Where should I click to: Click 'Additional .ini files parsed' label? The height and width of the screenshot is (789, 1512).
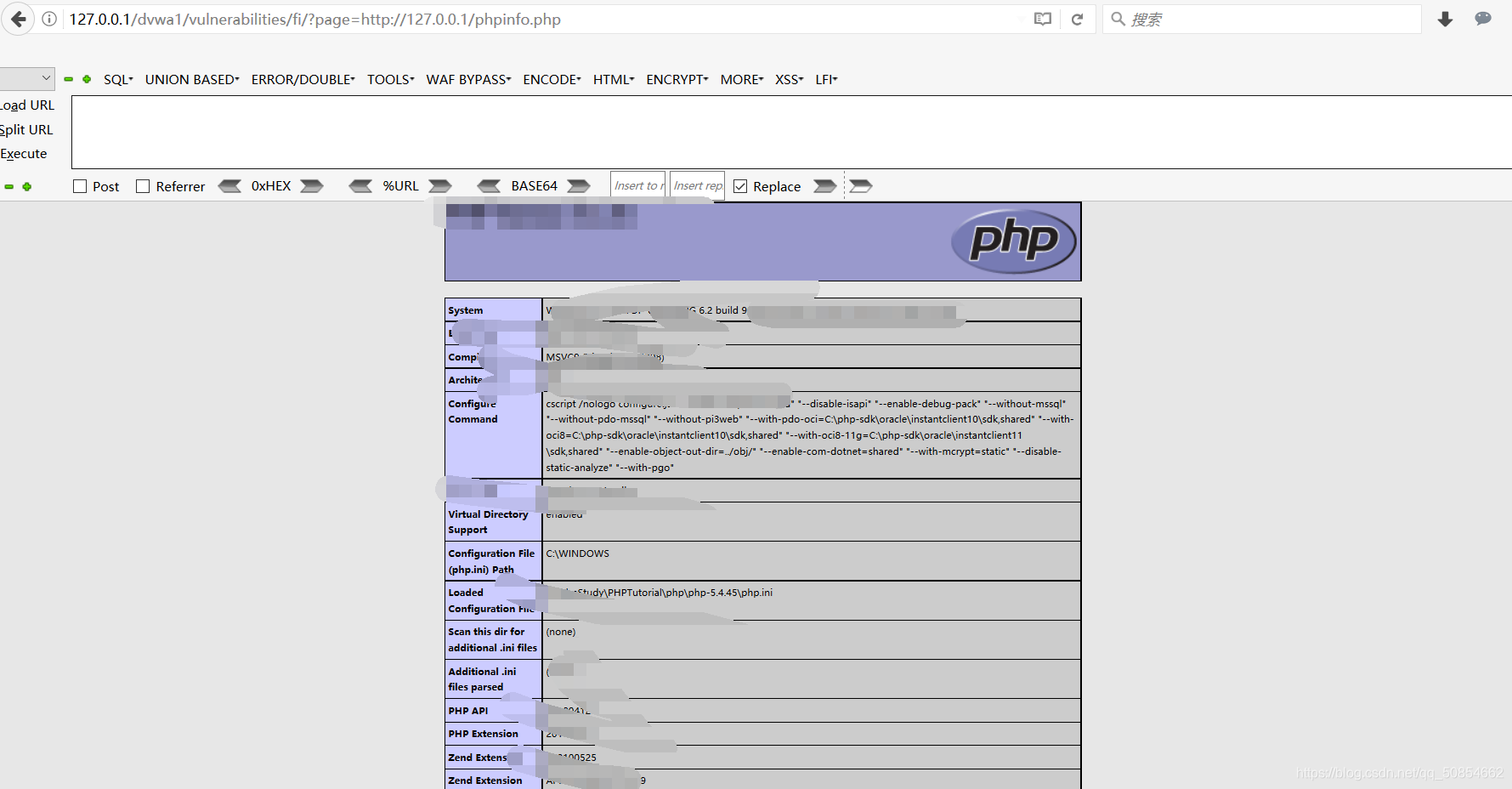tap(482, 679)
